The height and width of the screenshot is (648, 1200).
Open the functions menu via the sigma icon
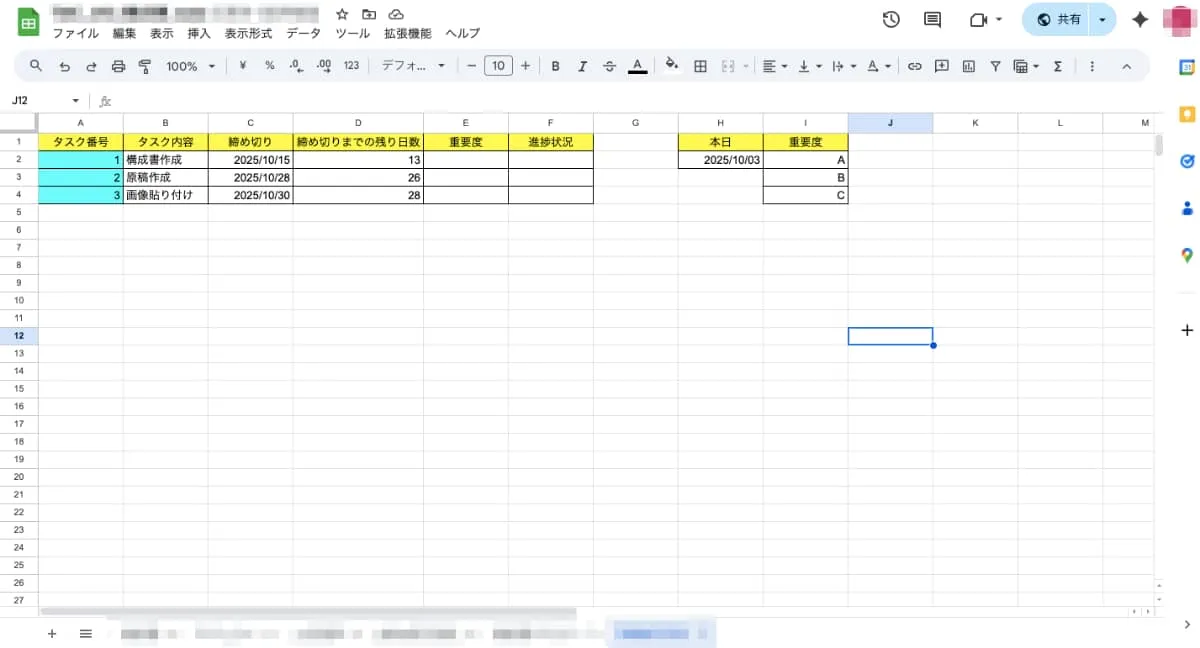point(1057,65)
